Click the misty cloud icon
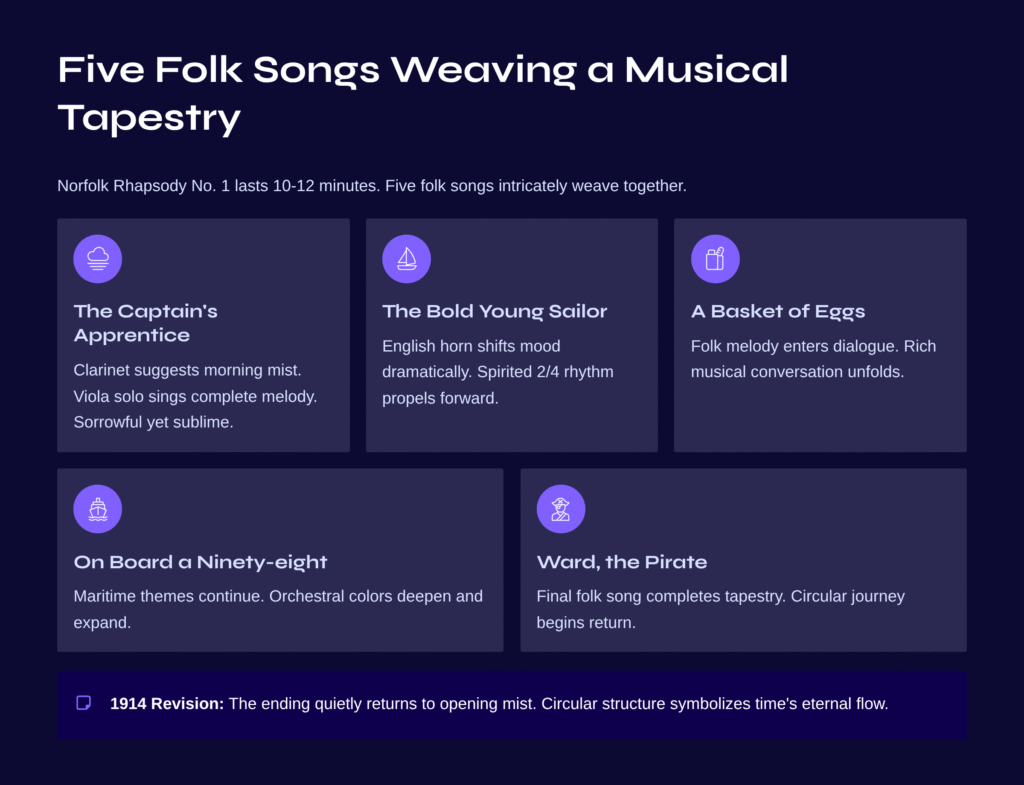 point(98,259)
